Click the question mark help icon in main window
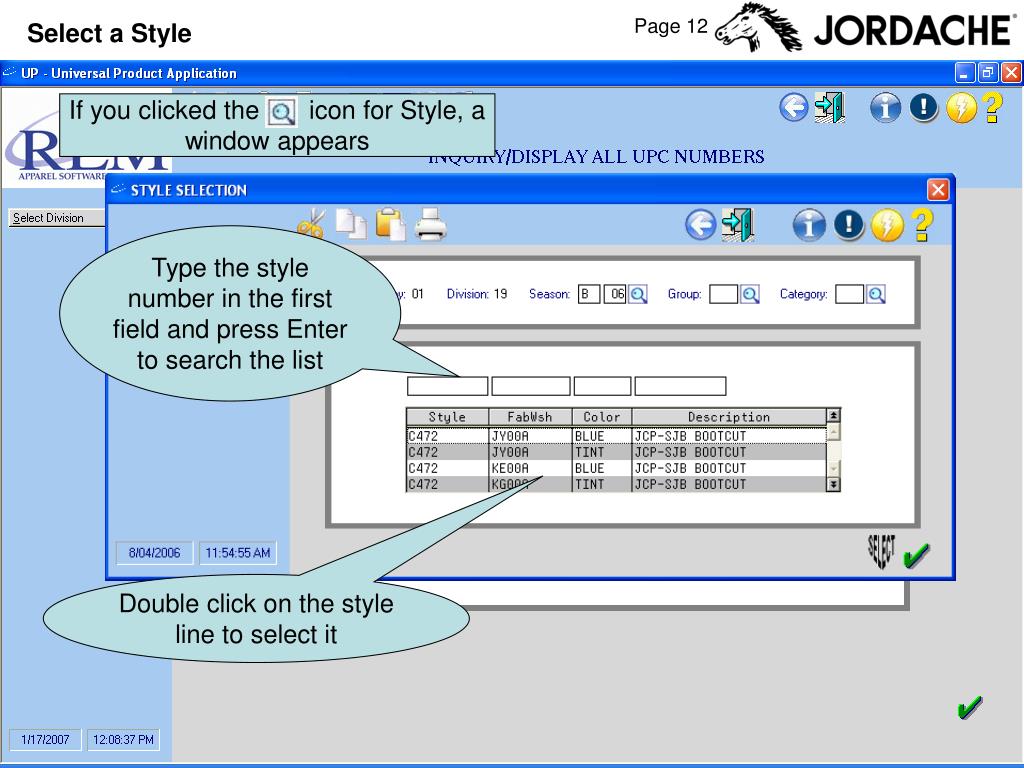Viewport: 1024px width, 768px height. [993, 107]
